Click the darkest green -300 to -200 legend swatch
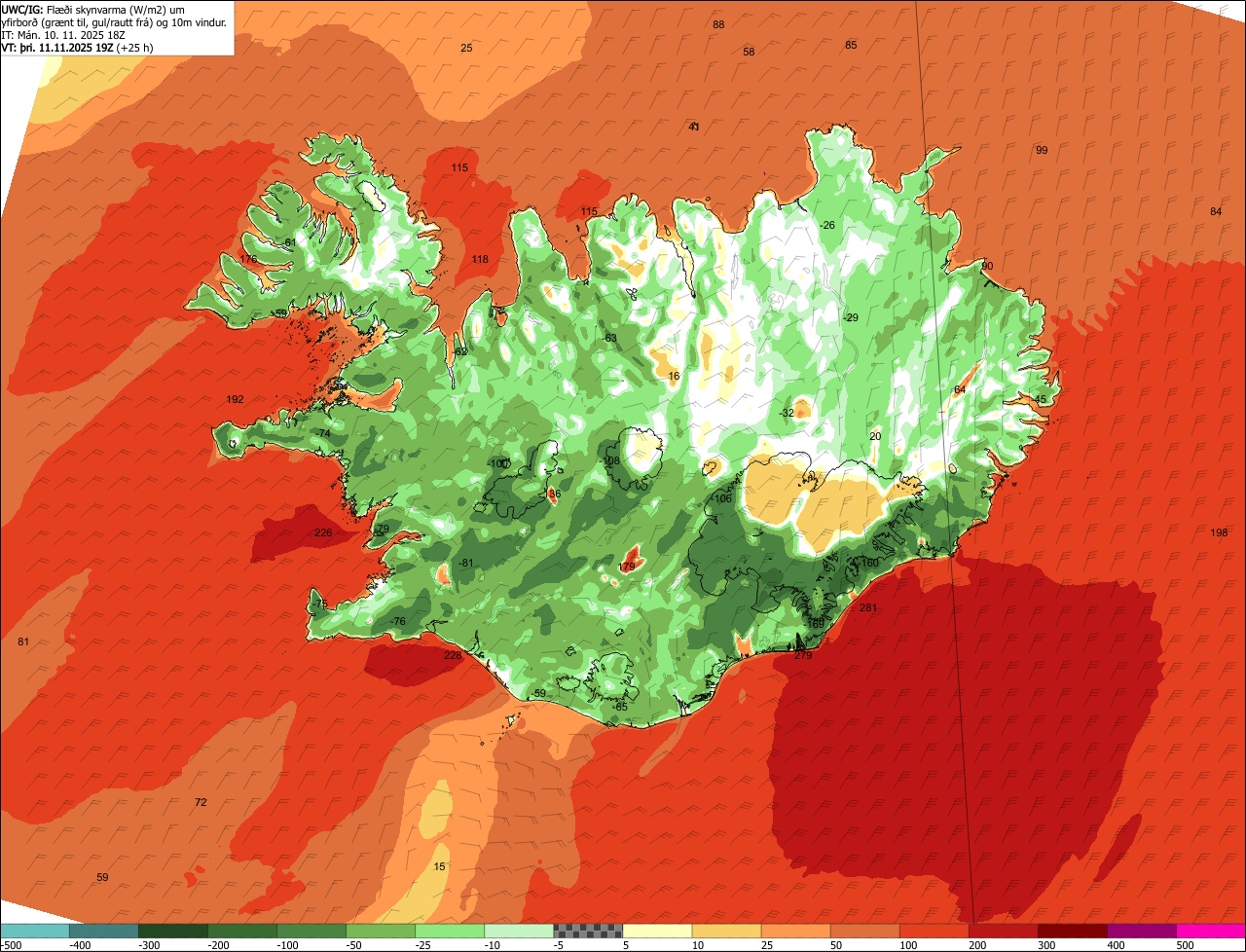1246x952 pixels. (172, 931)
